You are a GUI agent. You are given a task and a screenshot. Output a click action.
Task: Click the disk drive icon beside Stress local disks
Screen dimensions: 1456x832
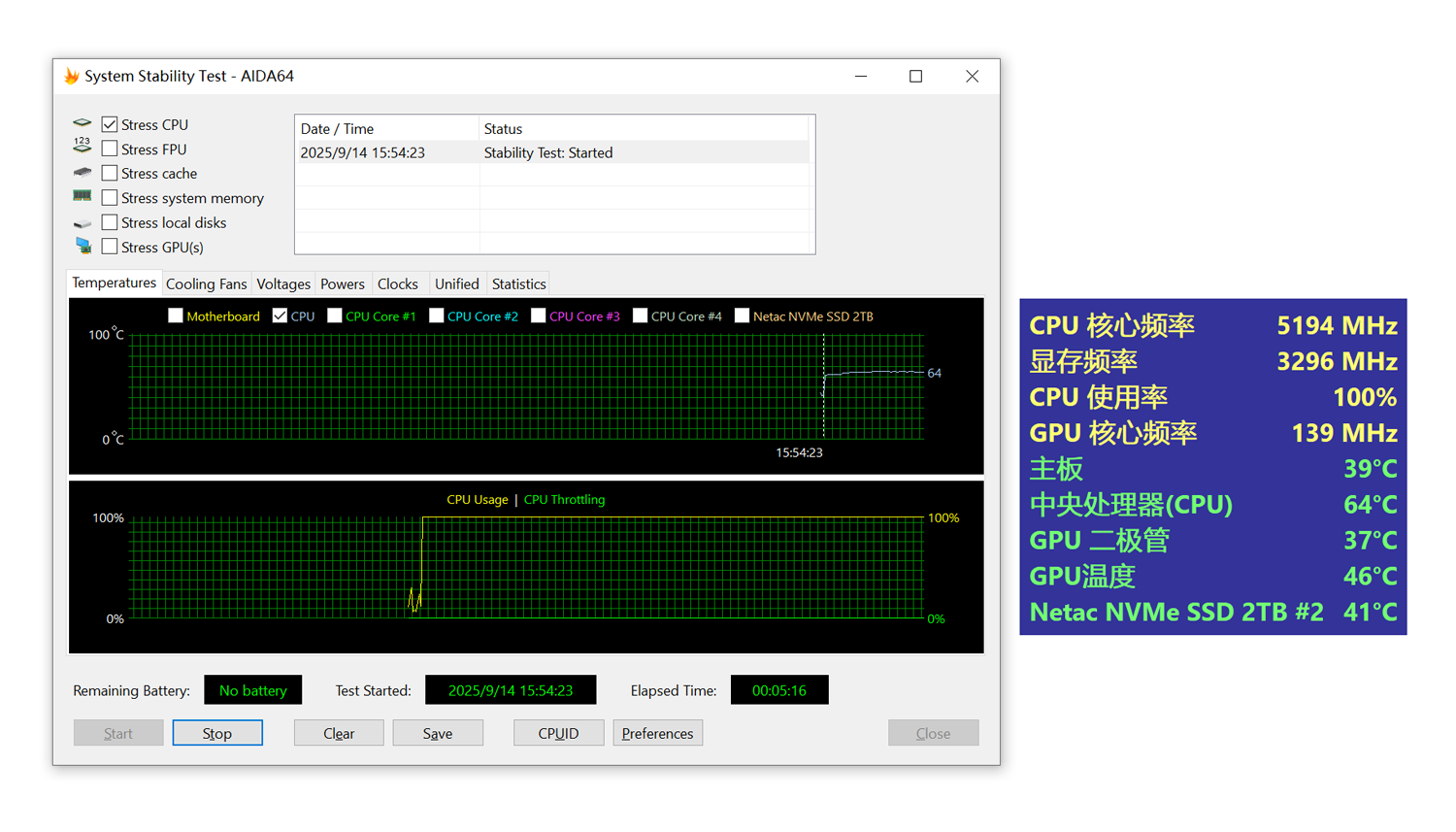[83, 223]
